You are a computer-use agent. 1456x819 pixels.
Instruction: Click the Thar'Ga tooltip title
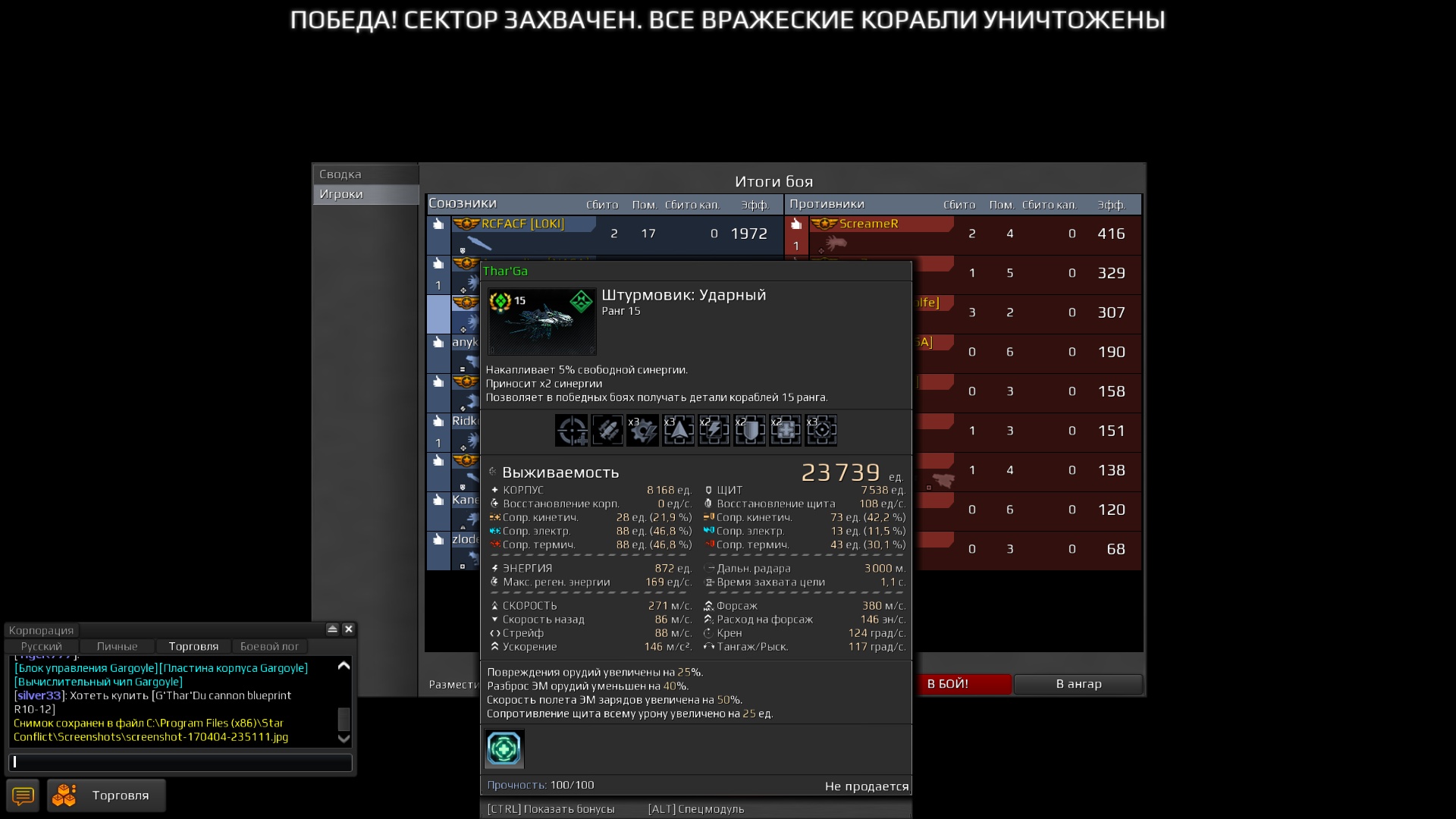pyautogui.click(x=505, y=271)
